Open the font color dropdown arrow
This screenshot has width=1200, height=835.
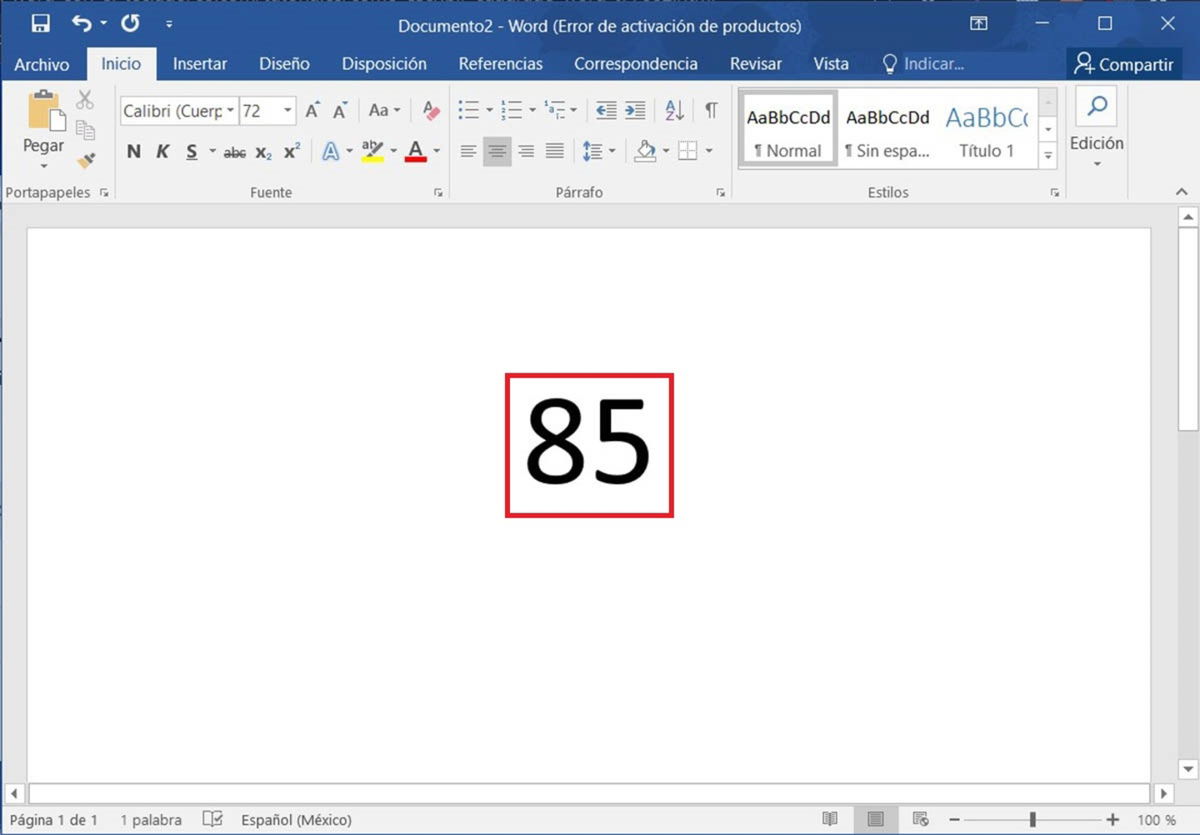pyautogui.click(x=436, y=151)
